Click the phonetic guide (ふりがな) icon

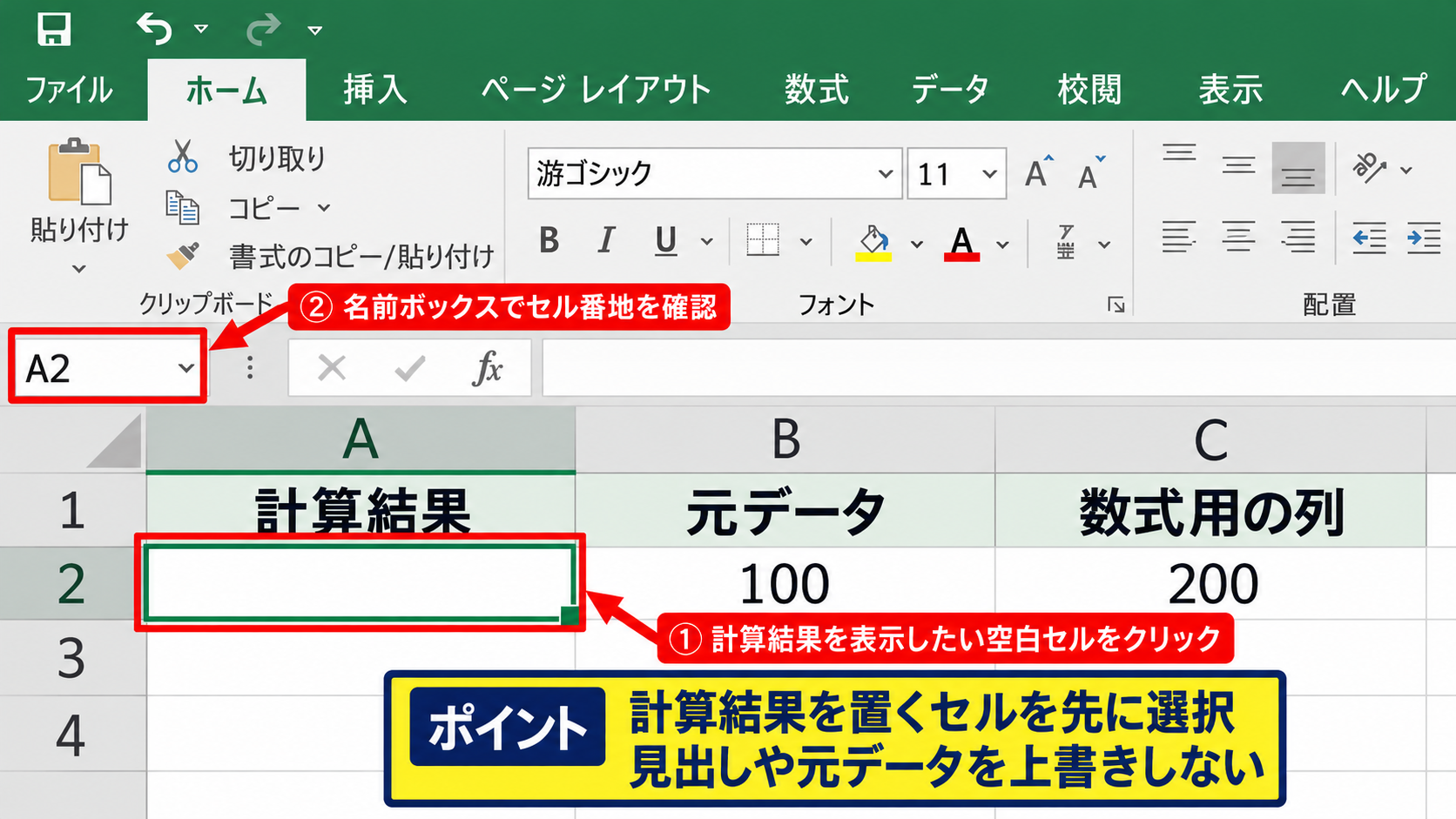[x=1066, y=242]
